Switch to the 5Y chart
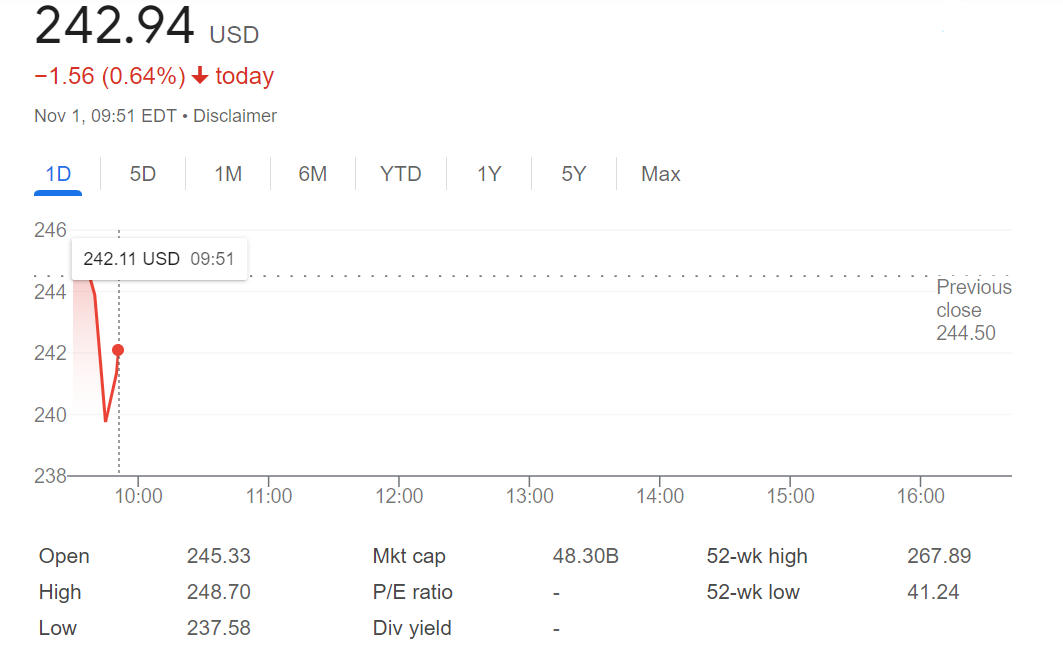 (573, 174)
